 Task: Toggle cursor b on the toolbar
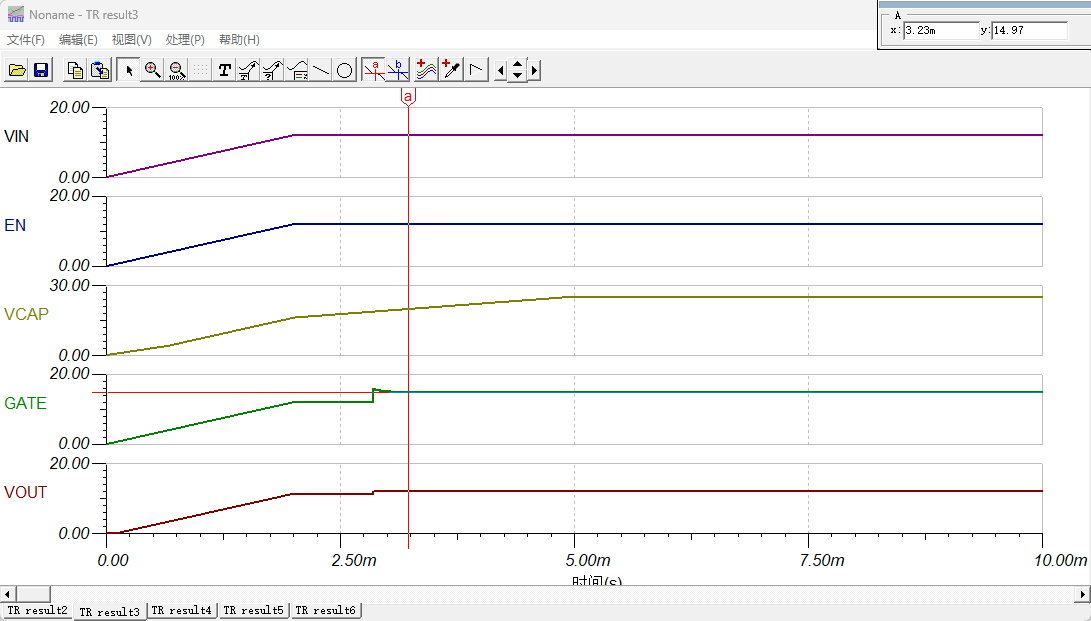click(x=398, y=70)
